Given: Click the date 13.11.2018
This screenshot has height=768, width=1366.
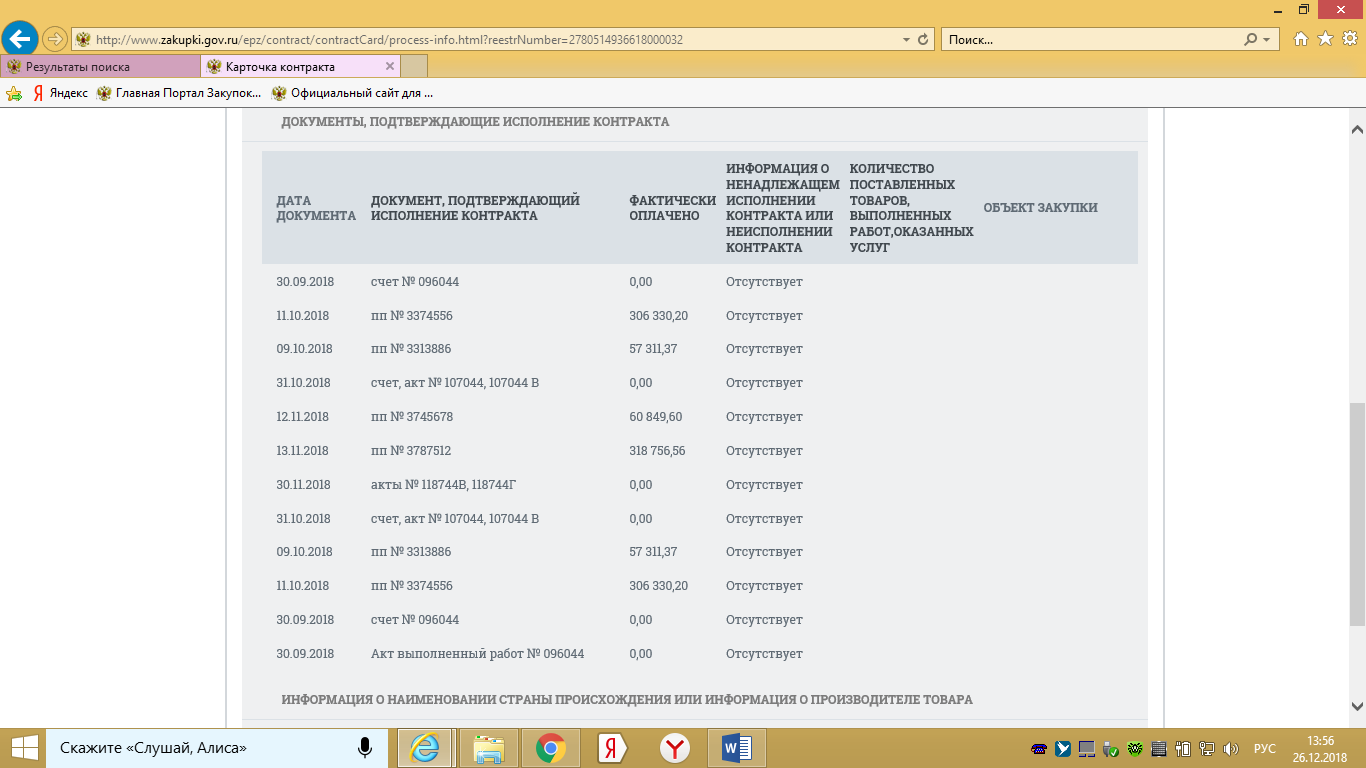Looking at the screenshot, I should coord(303,451).
